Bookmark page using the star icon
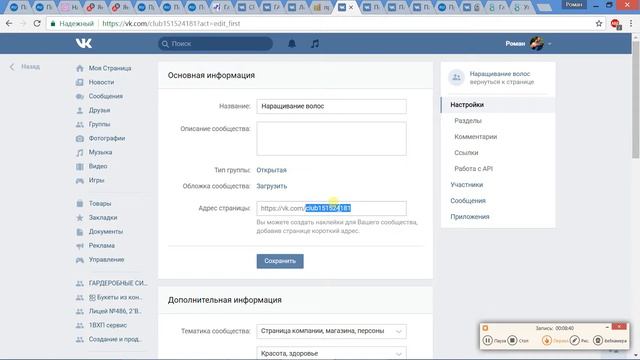This screenshot has height=360, width=640. point(599,24)
